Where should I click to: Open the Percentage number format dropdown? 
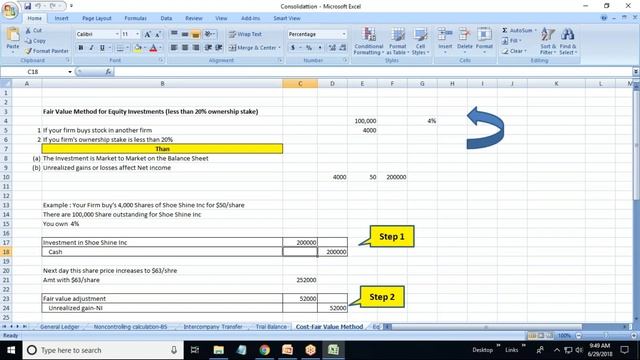click(x=344, y=34)
